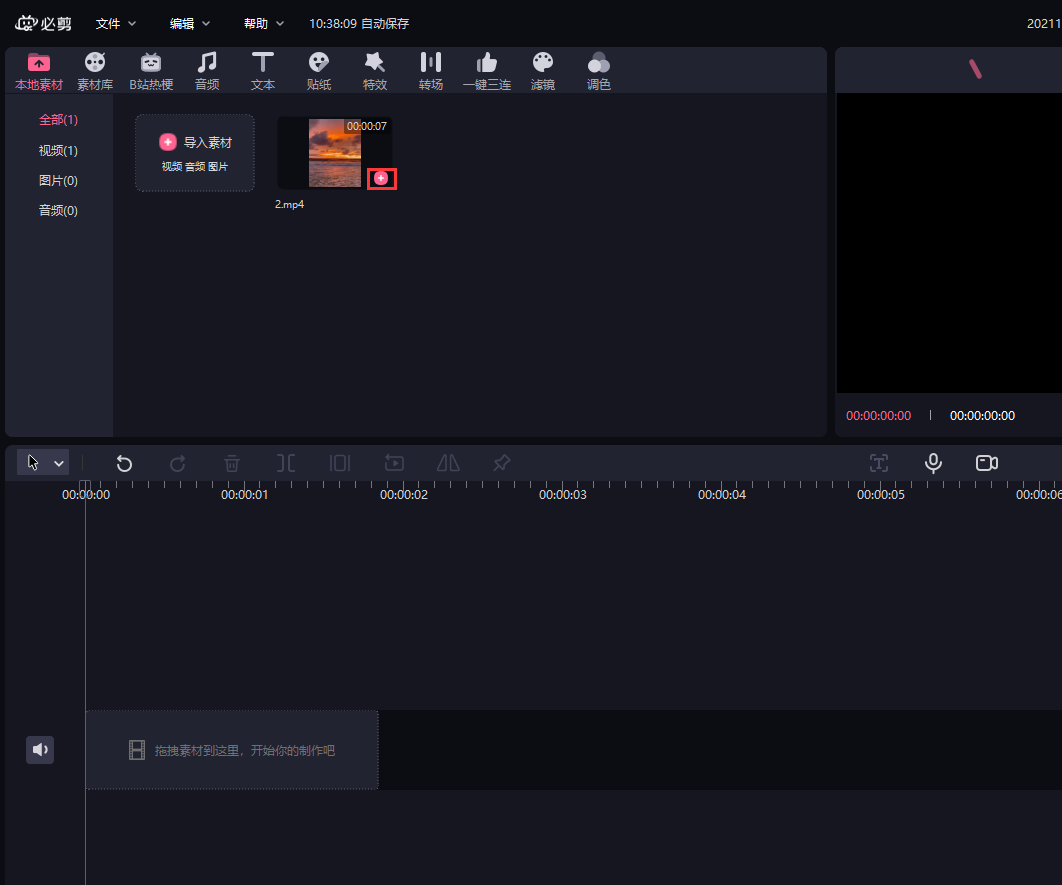
Task: Open the 特效 effects panel
Action: (375, 71)
